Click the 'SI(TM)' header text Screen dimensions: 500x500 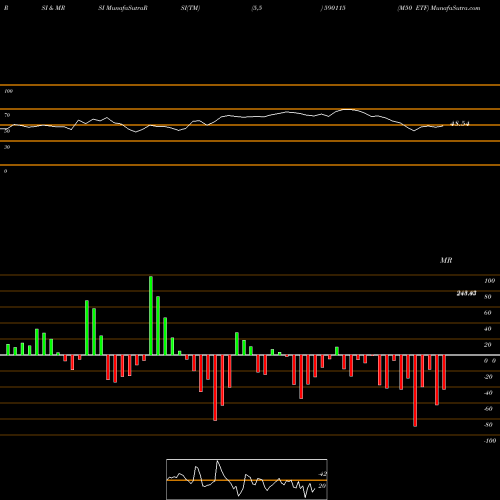190,8
